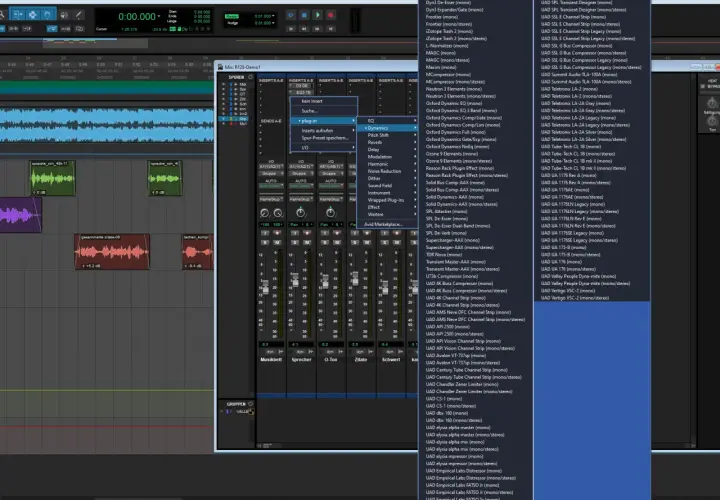The height and width of the screenshot is (500, 720).
Task: Solo the Sprecher channel
Action: tap(295, 242)
